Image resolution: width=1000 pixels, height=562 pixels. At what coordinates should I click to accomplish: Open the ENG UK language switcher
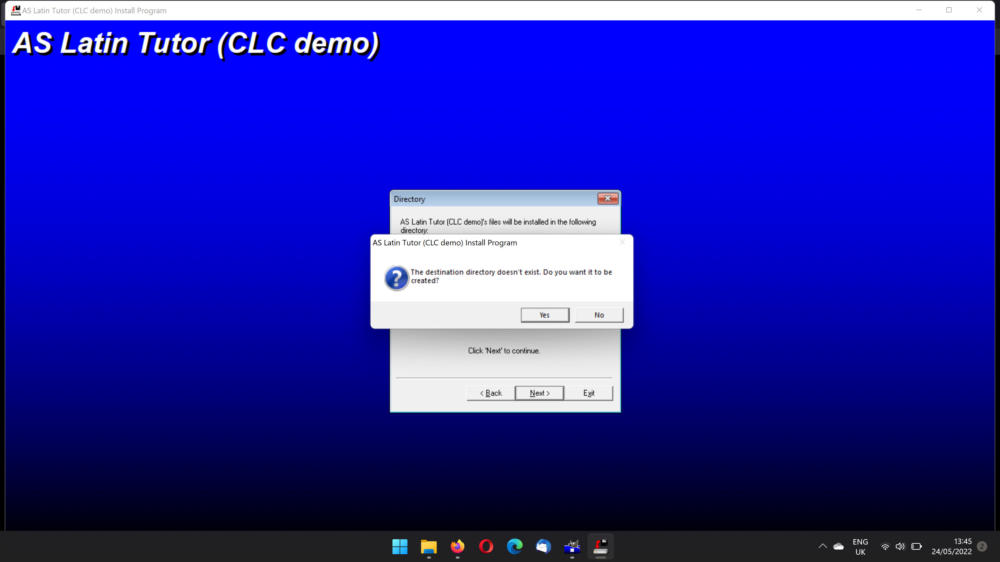tap(860, 546)
